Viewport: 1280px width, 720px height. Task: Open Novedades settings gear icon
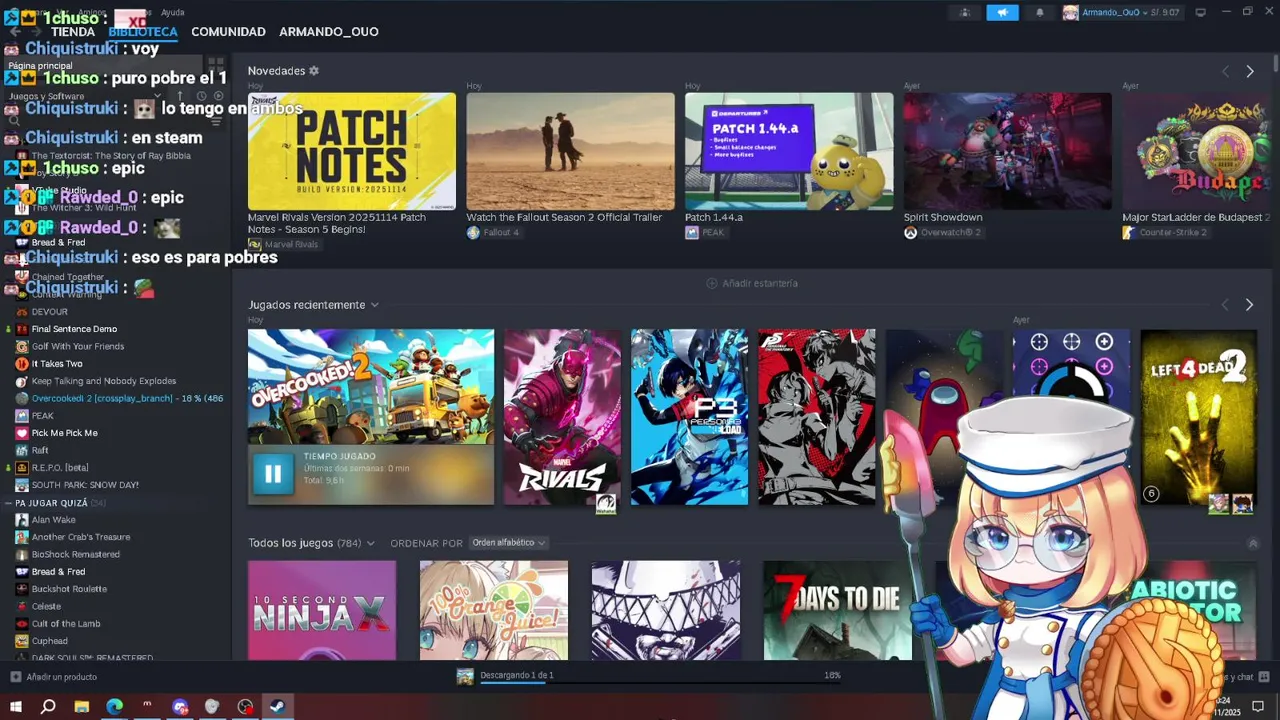[314, 71]
